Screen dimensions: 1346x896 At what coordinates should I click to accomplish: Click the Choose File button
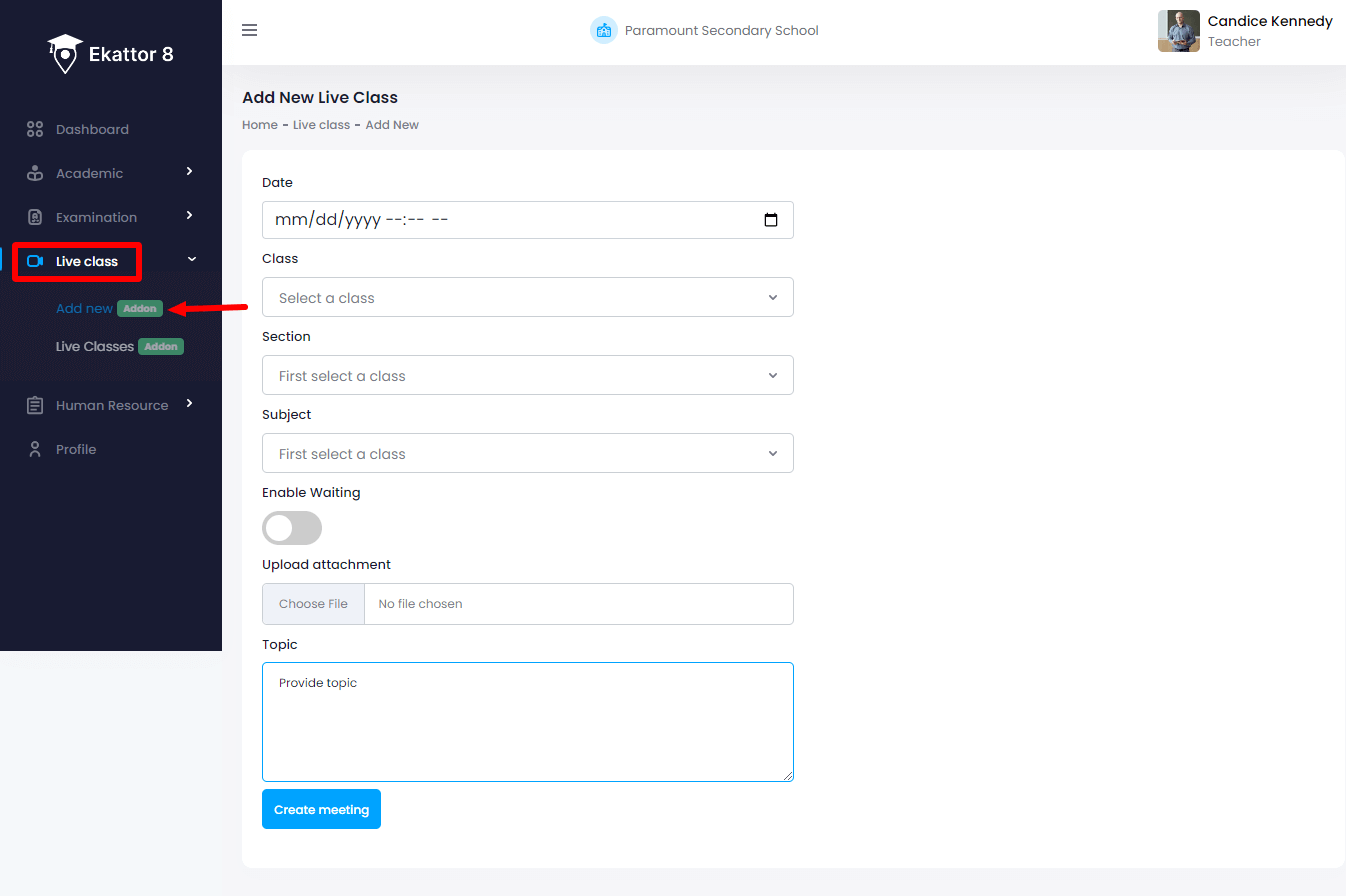[x=312, y=604]
